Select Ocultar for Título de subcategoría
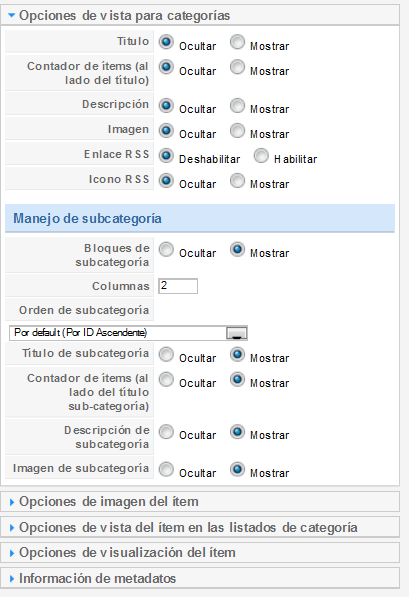409x597 pixels. tap(166, 354)
